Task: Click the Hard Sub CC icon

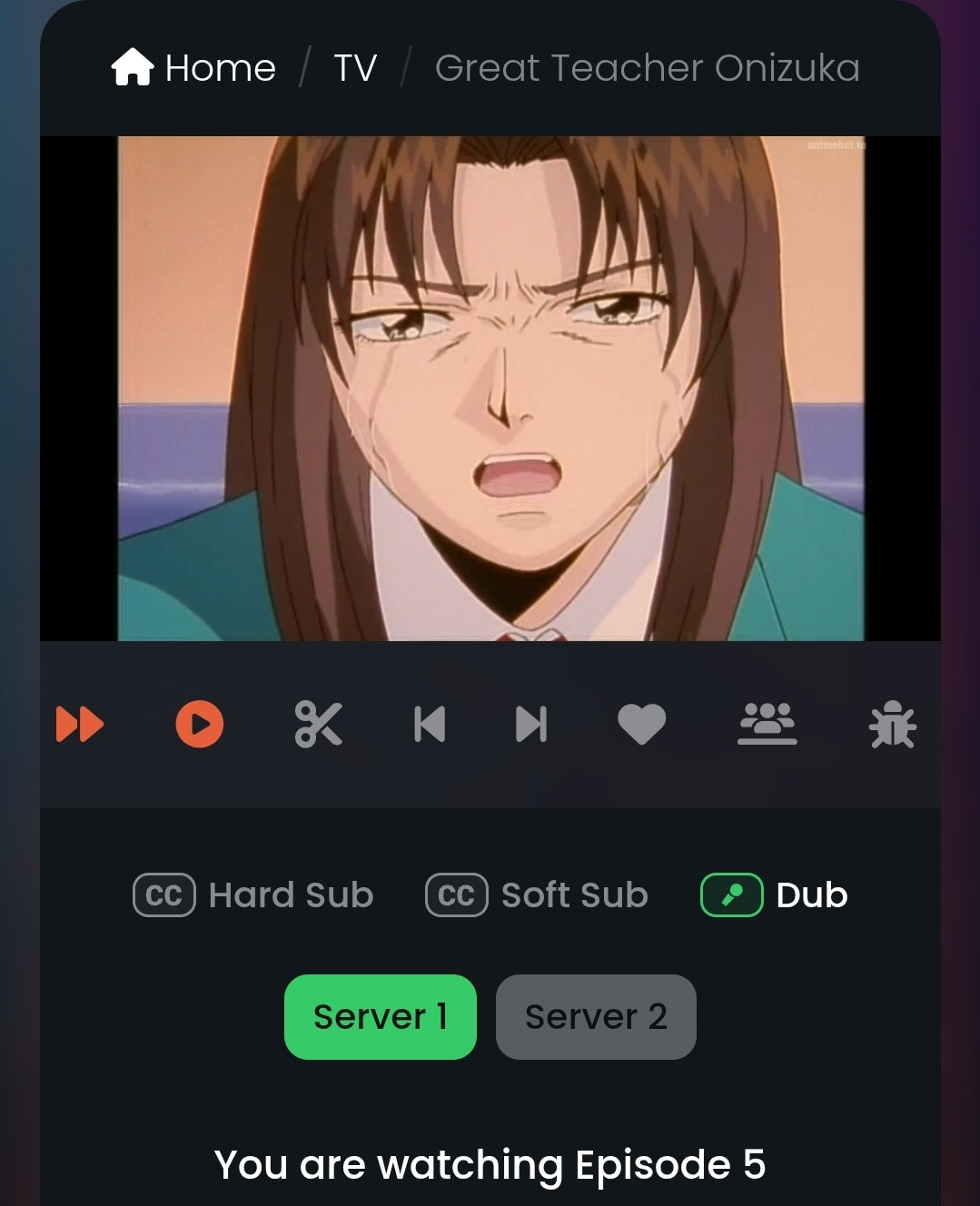Action: (164, 895)
